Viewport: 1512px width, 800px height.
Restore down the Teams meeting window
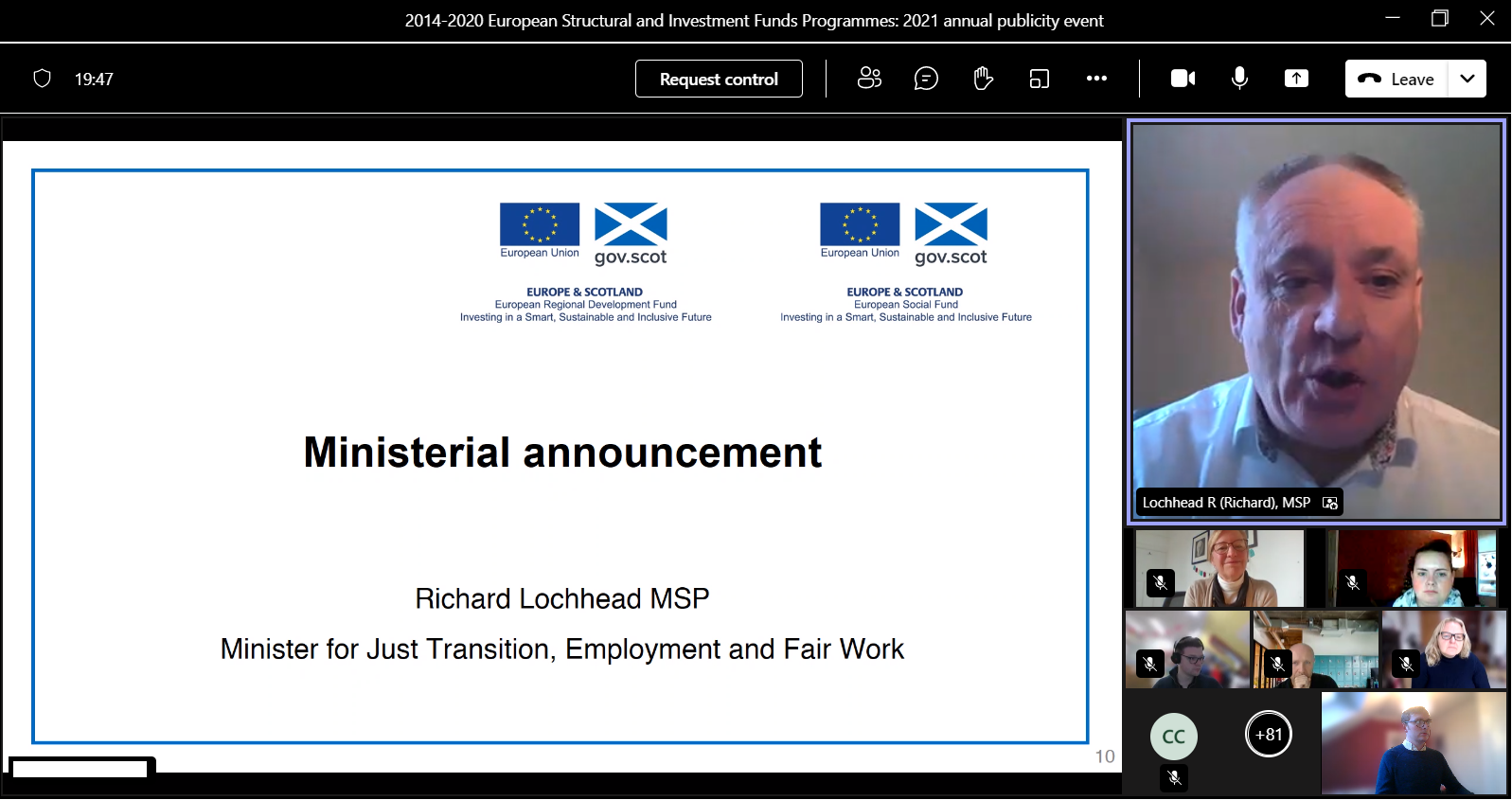click(1439, 19)
